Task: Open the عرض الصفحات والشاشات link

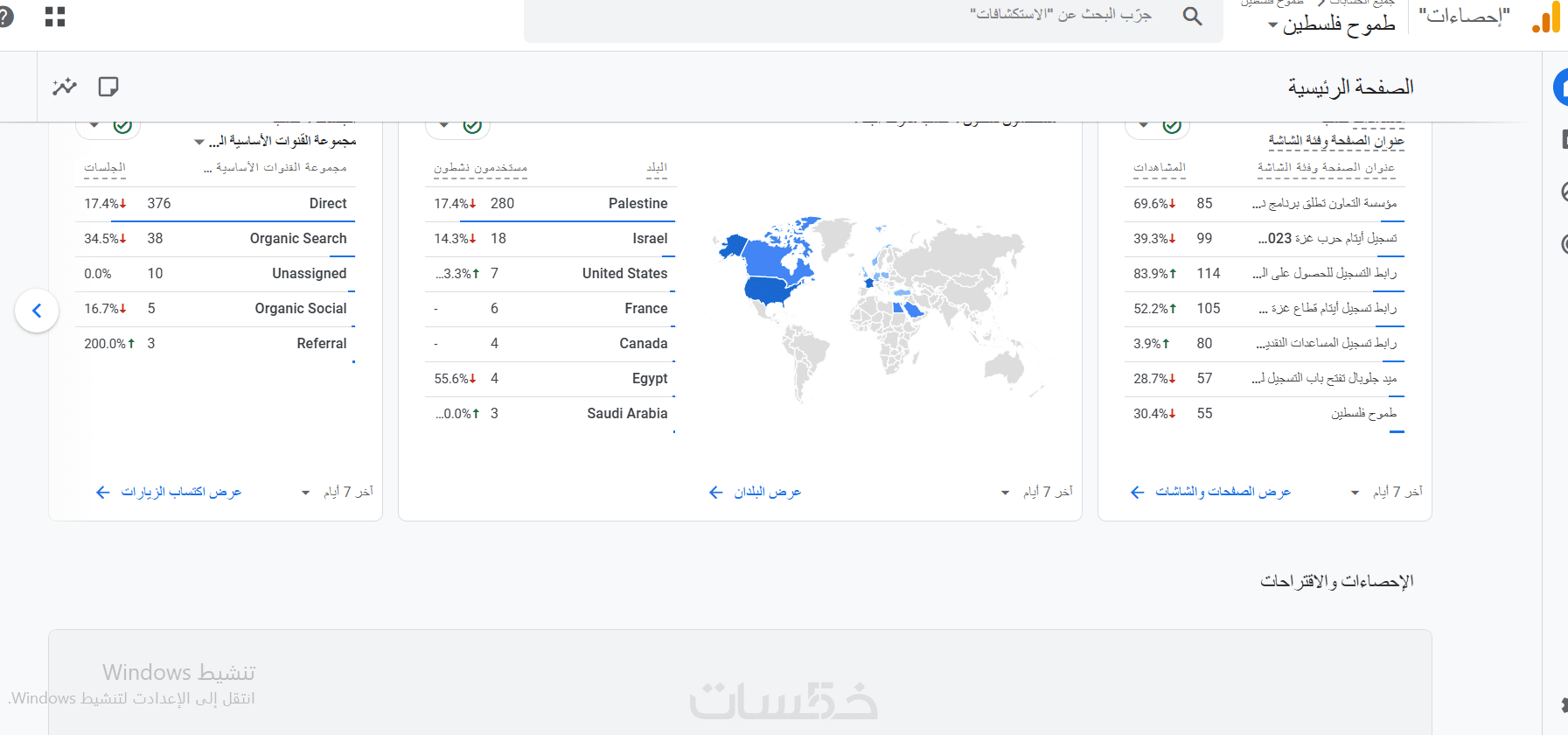Action: coord(1210,493)
